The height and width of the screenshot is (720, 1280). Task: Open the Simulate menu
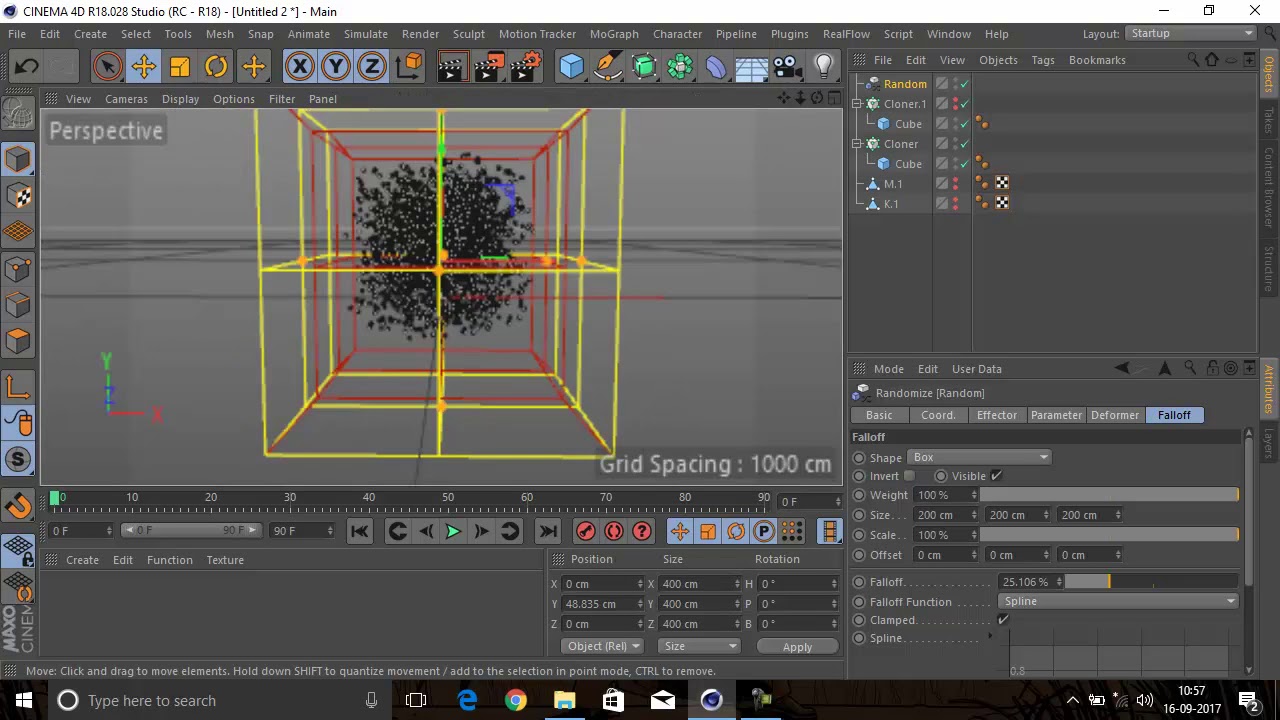(366, 34)
